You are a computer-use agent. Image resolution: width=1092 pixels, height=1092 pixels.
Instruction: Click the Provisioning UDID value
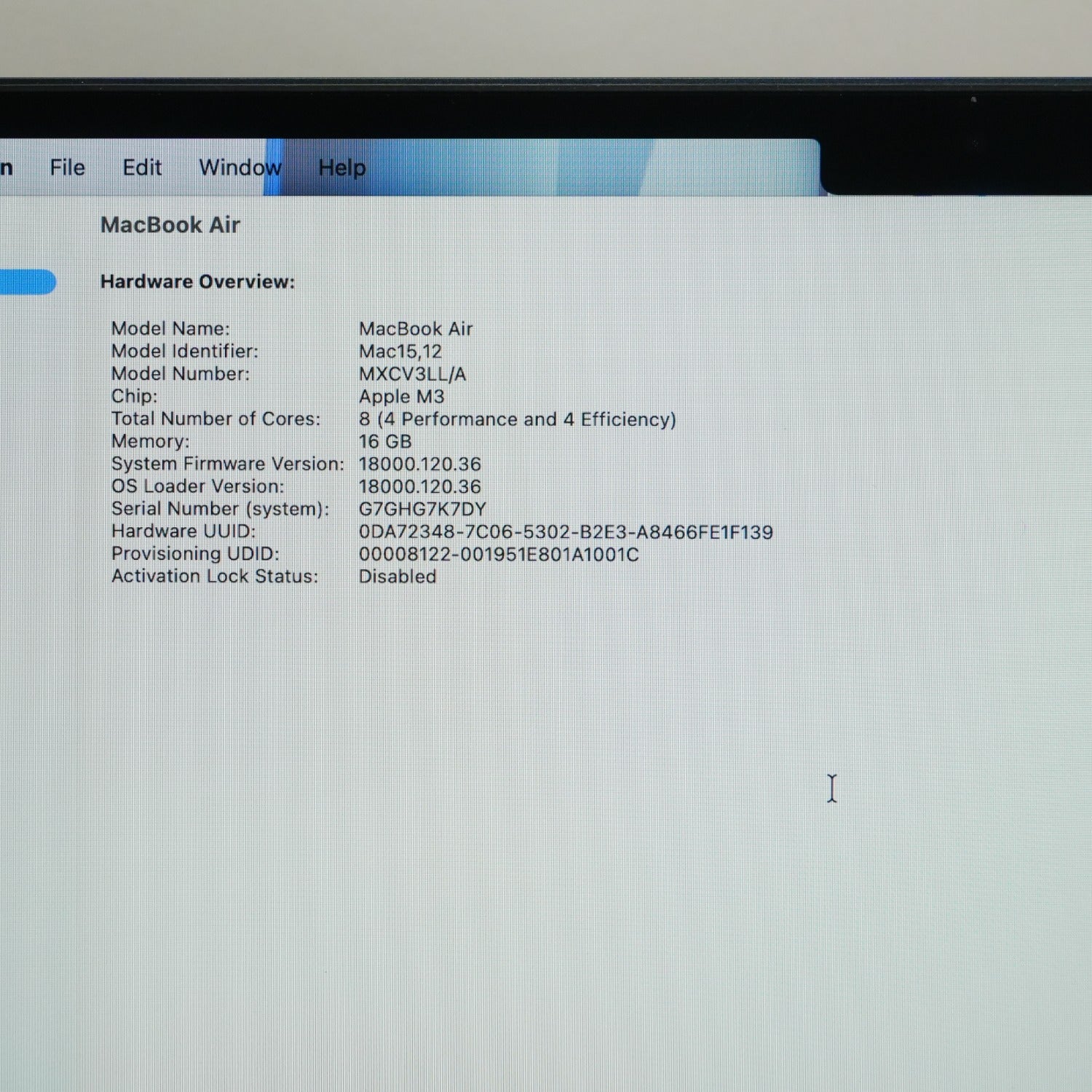point(499,555)
